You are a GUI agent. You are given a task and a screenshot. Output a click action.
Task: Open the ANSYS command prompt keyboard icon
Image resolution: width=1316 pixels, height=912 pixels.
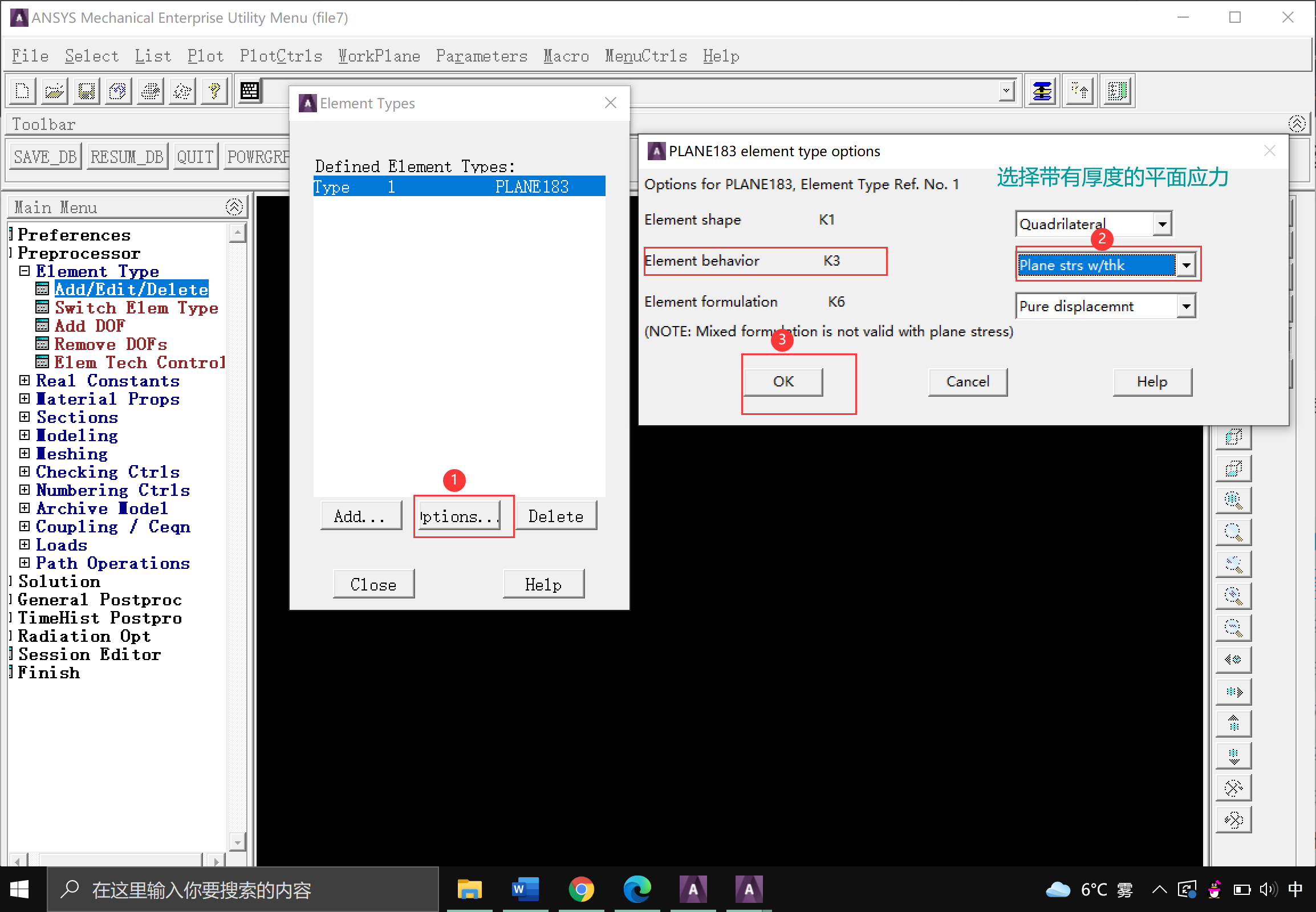(250, 91)
